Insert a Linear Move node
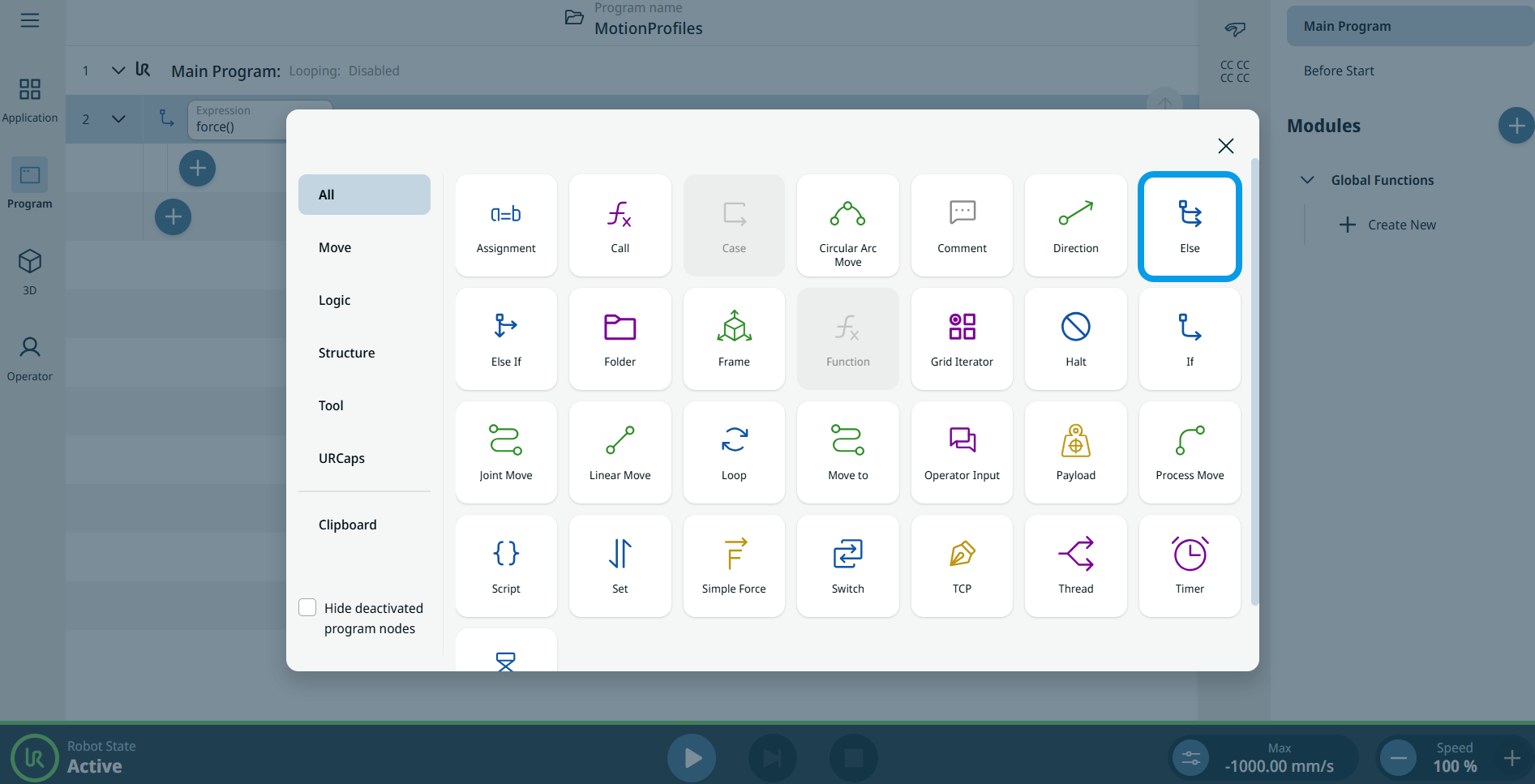Image resolution: width=1535 pixels, height=784 pixels. click(x=620, y=452)
